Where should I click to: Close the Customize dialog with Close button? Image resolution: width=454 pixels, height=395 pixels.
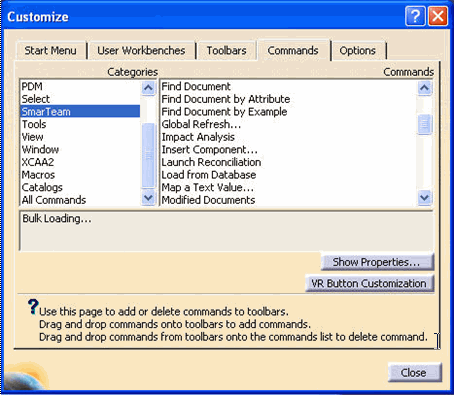(x=414, y=372)
